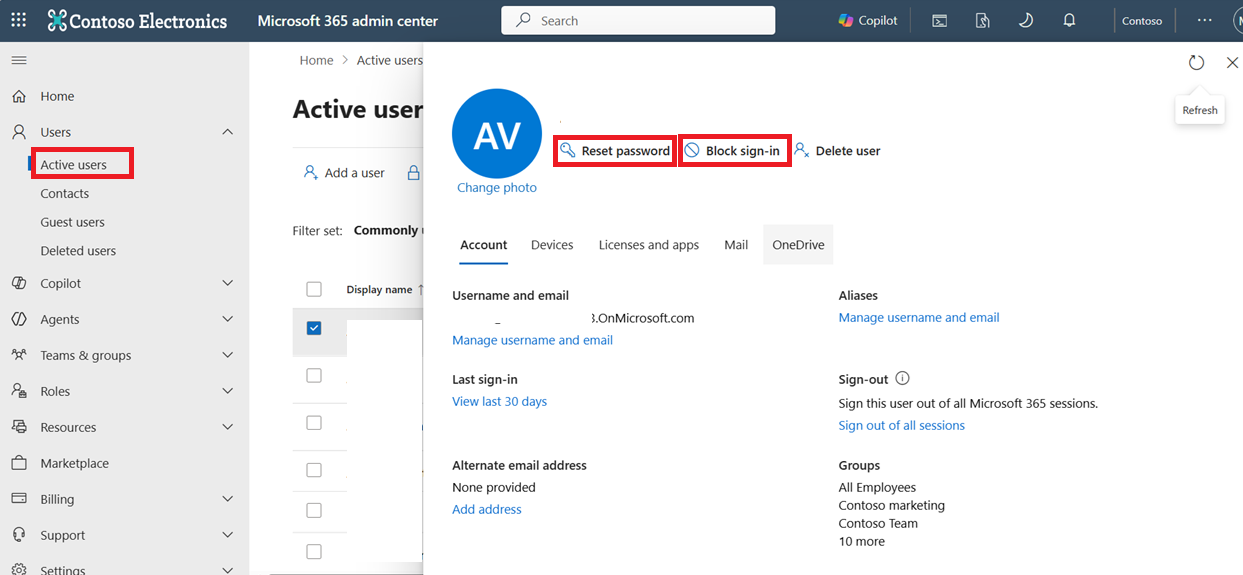Click the AV user avatar
Viewport: 1243px width, 575px height.
pos(497,134)
